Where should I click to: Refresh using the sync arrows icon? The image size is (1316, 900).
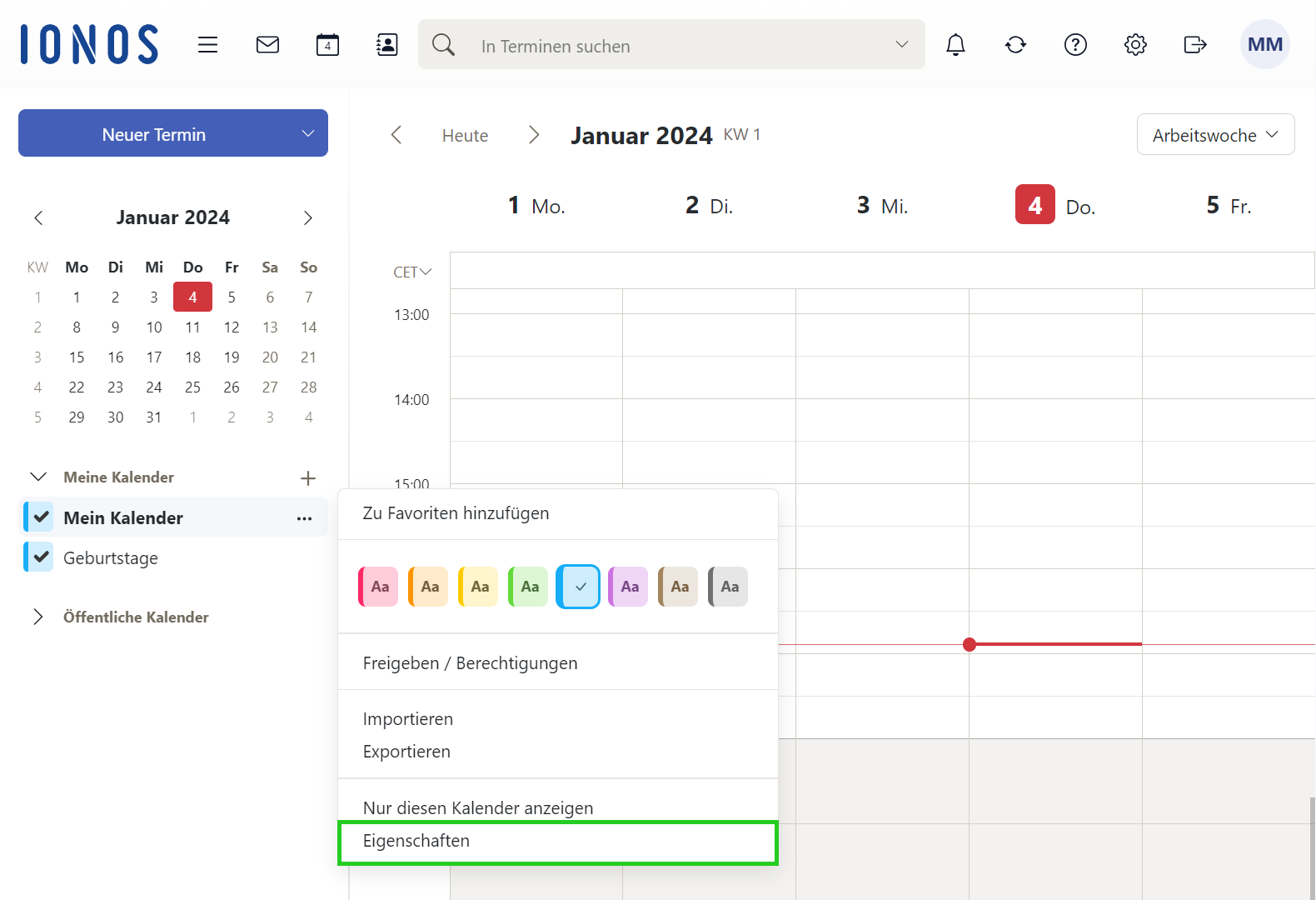pos(1015,45)
